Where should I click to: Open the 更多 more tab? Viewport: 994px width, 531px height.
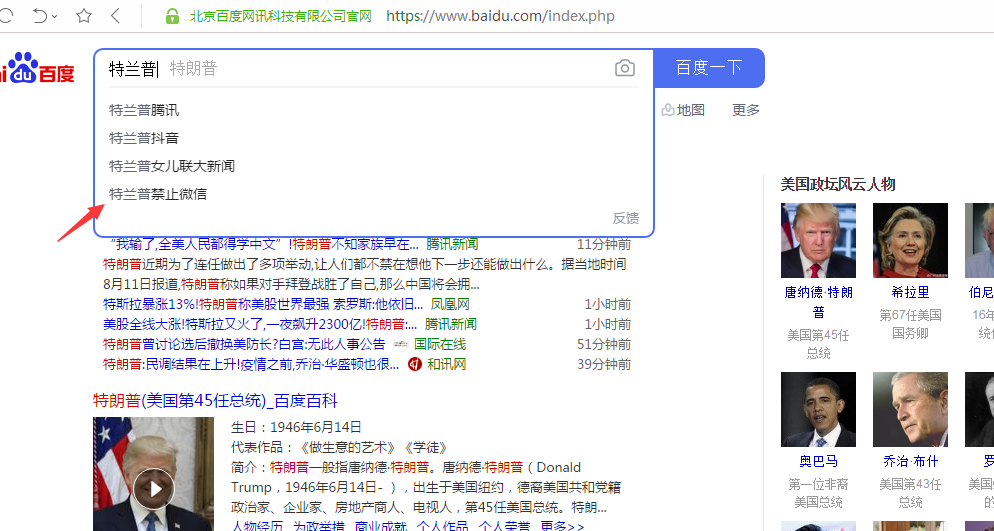pyautogui.click(x=746, y=110)
